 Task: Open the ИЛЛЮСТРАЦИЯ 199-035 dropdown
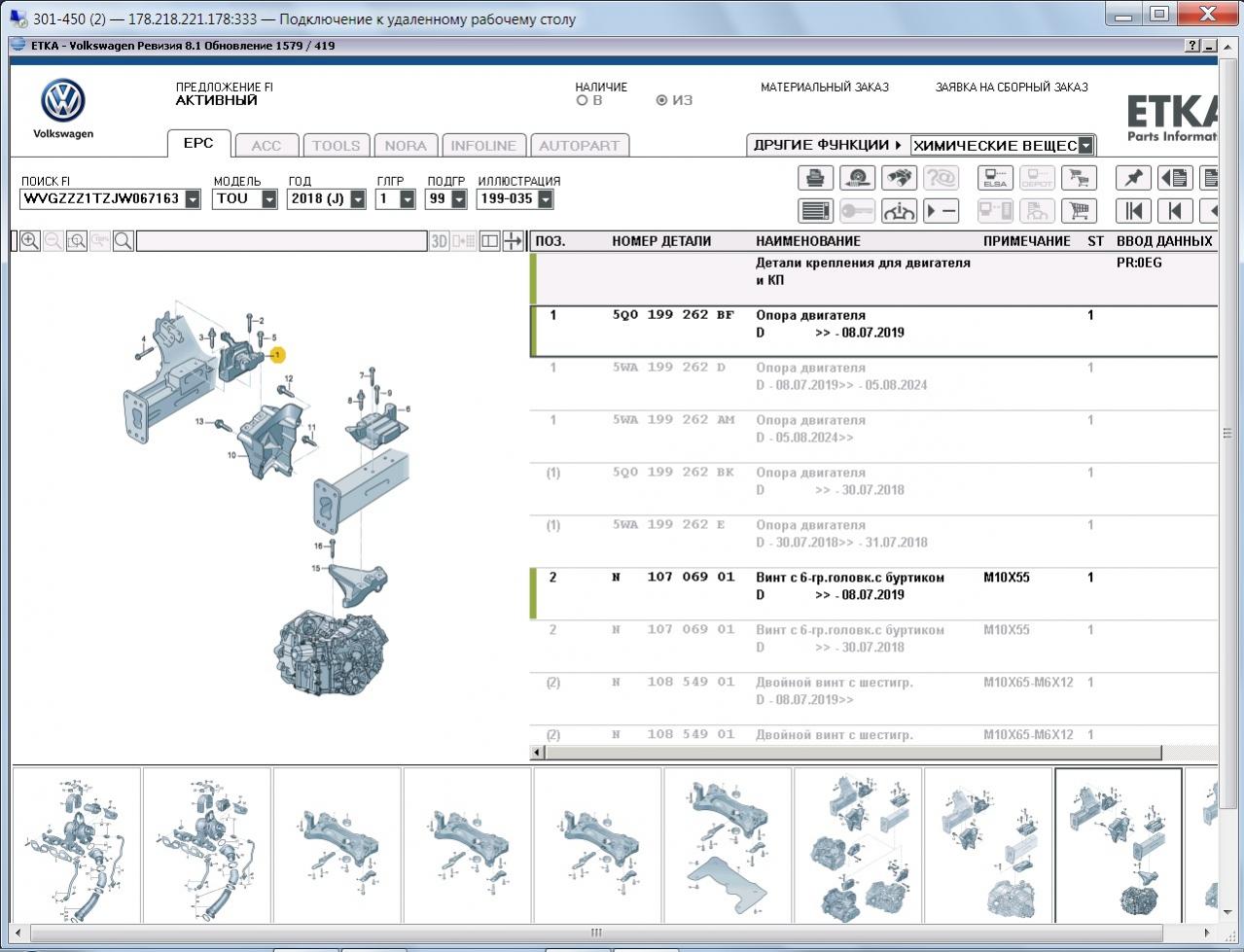(546, 199)
